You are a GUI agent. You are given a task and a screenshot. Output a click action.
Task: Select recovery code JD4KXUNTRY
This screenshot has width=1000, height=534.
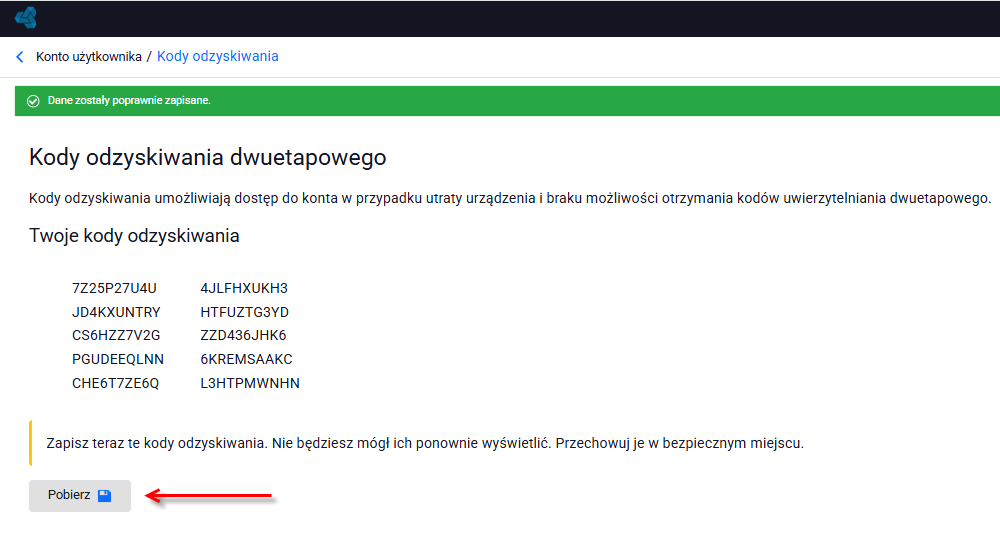coord(116,313)
